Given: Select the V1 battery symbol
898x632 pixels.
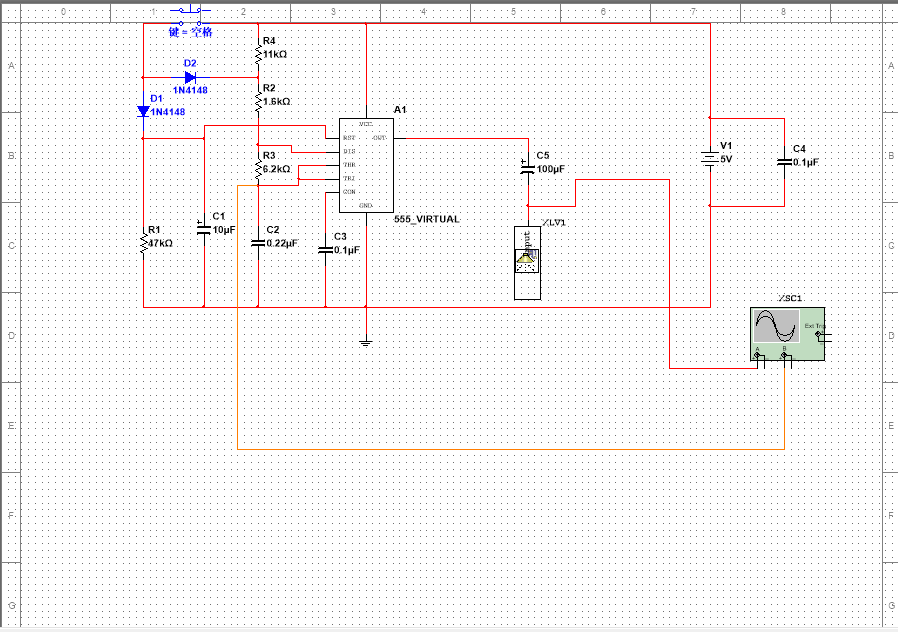Looking at the screenshot, I should tap(710, 159).
